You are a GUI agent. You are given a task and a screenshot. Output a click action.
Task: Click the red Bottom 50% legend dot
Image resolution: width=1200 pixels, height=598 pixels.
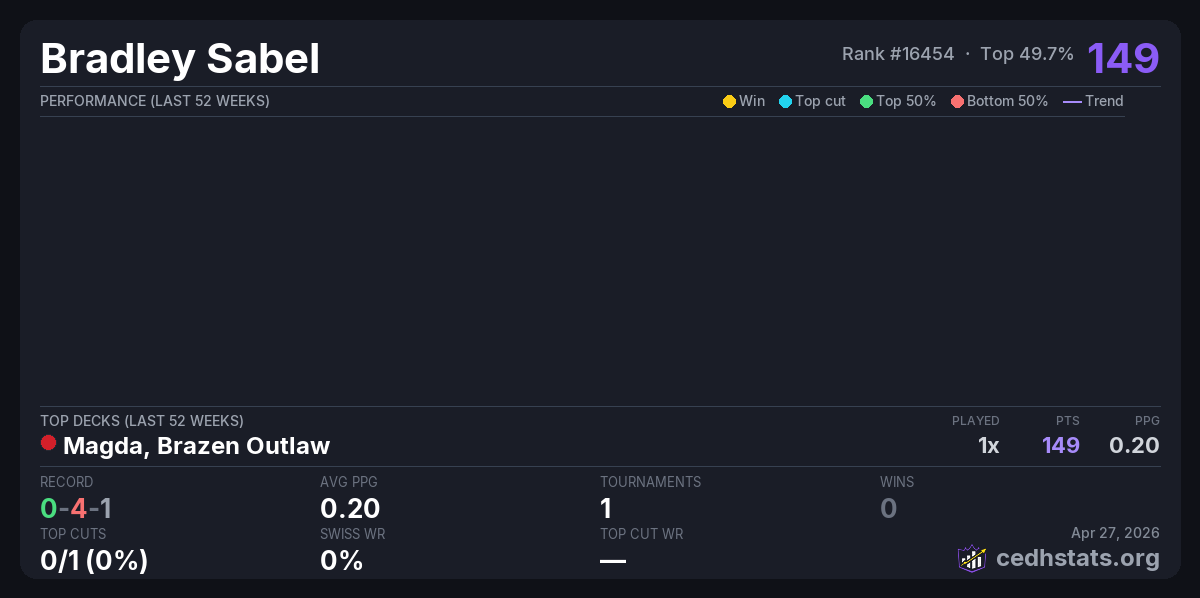click(x=957, y=101)
